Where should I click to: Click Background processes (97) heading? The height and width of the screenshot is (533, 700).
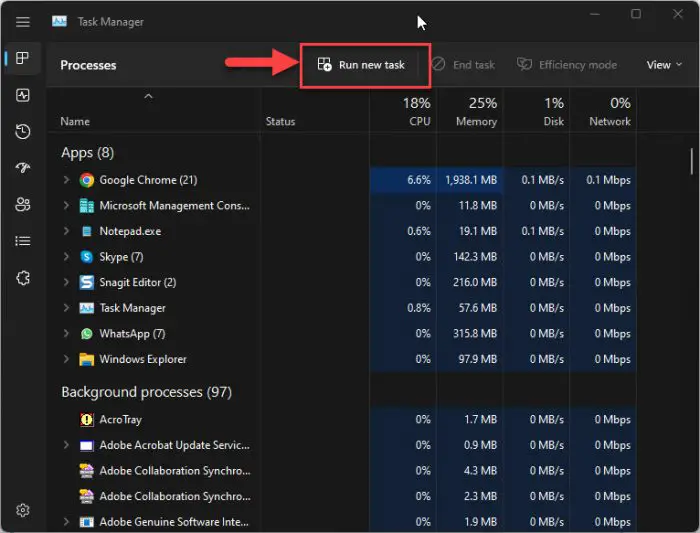point(146,392)
